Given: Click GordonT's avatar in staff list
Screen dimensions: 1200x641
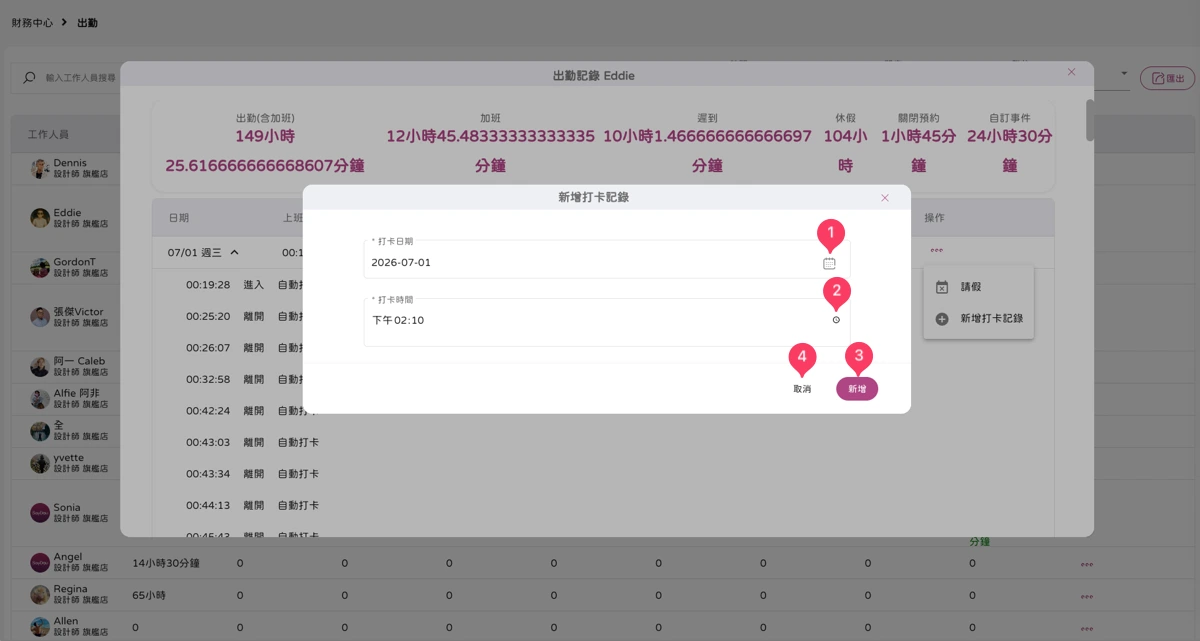Looking at the screenshot, I should click(40, 267).
